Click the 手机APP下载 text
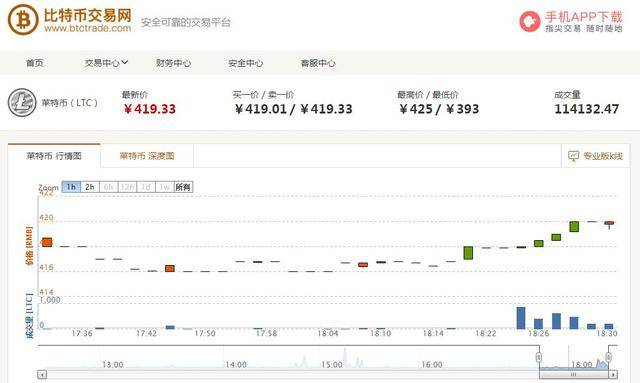 [584, 17]
